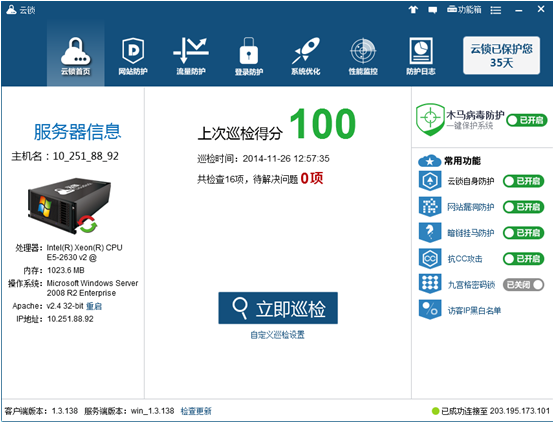Select the 流量防护 traffic icon
The width and height of the screenshot is (553, 423).
tap(191, 50)
